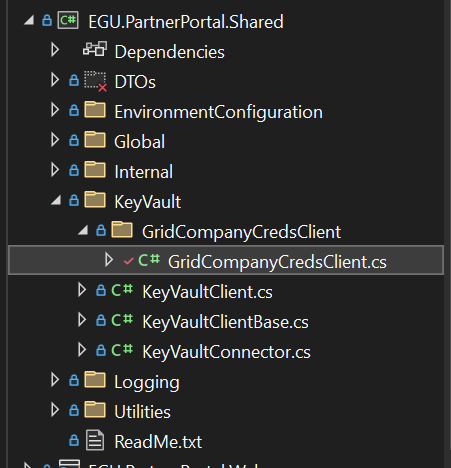Click the C# project icon for EGU.PartnerPortal.Shared
The height and width of the screenshot is (468, 451).
[68, 21]
